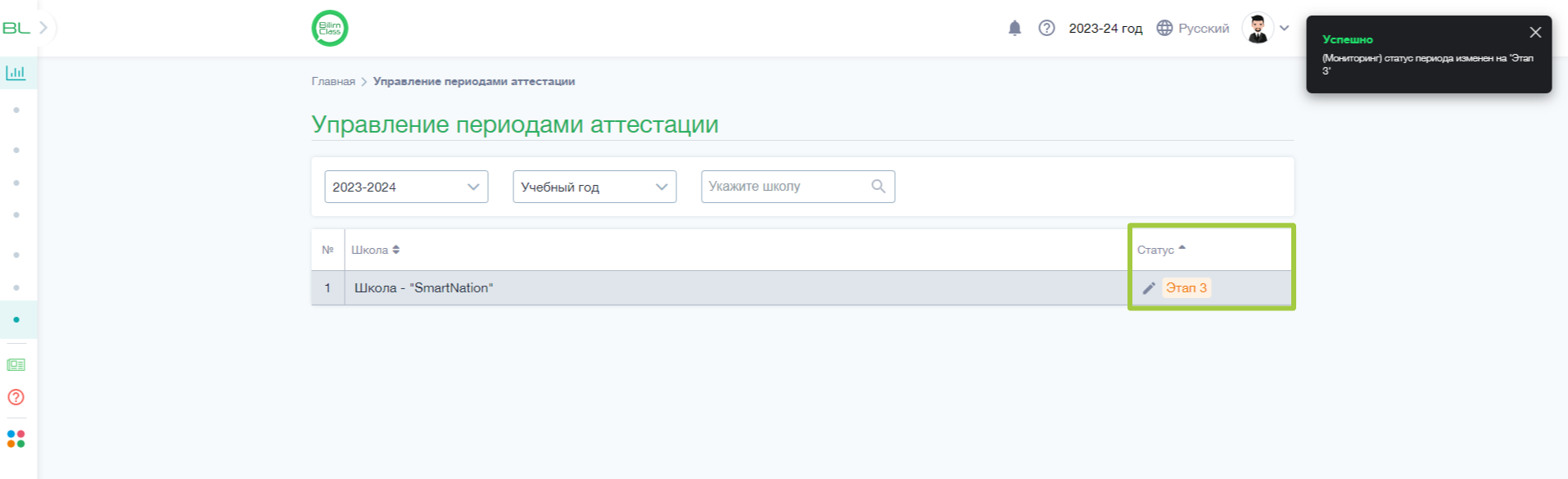Open help question mark in top bar
This screenshot has width=1568, height=479.
coord(1046,29)
